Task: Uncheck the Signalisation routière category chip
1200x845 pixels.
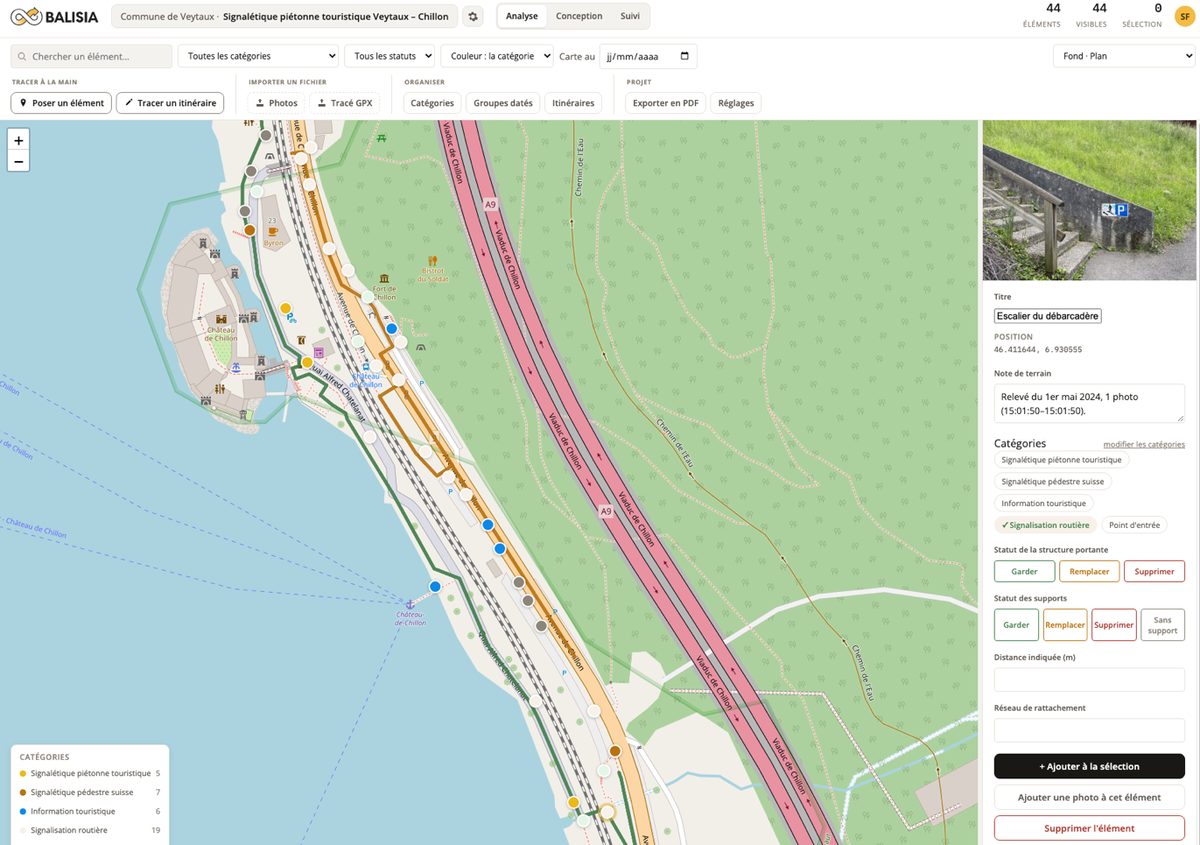Action: 1045,525
